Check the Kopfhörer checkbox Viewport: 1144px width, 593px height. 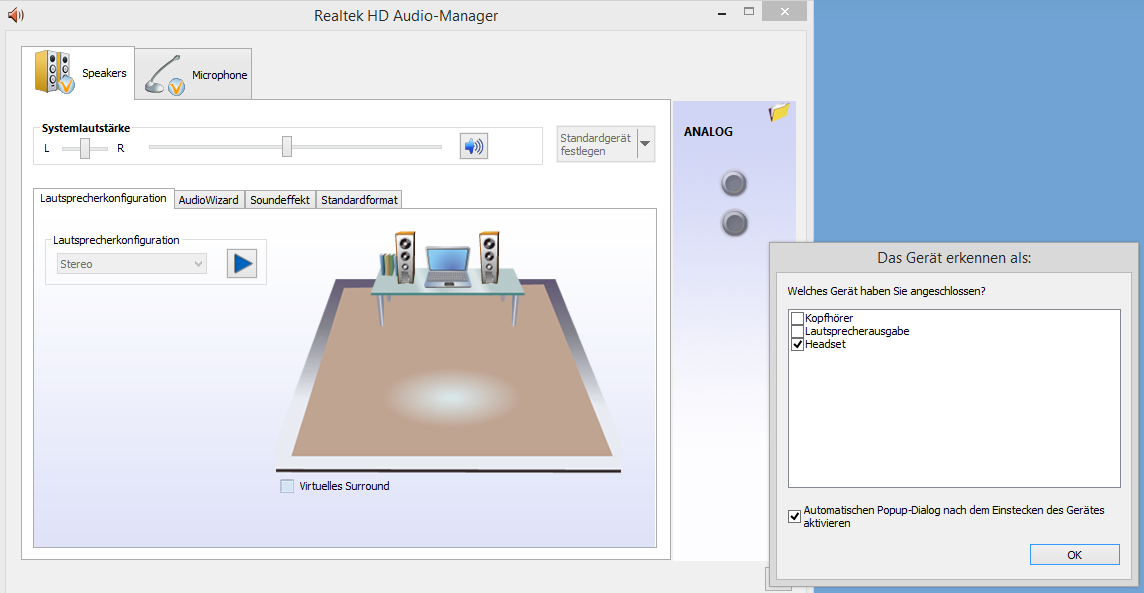tap(797, 319)
